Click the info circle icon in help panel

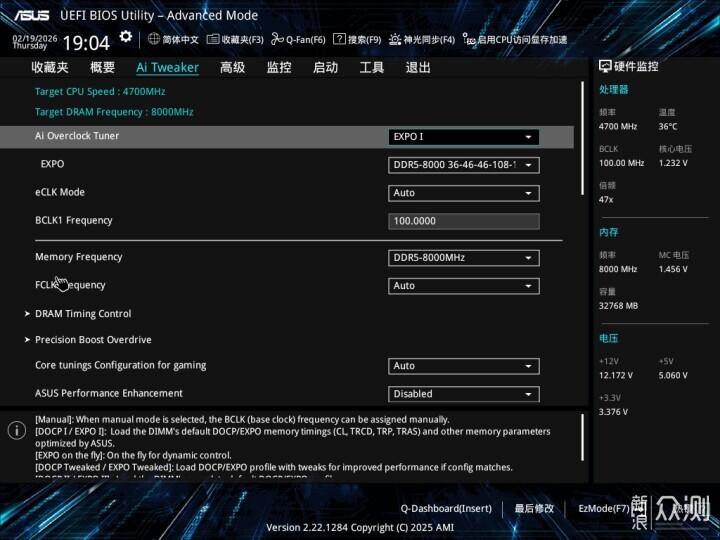(17, 430)
